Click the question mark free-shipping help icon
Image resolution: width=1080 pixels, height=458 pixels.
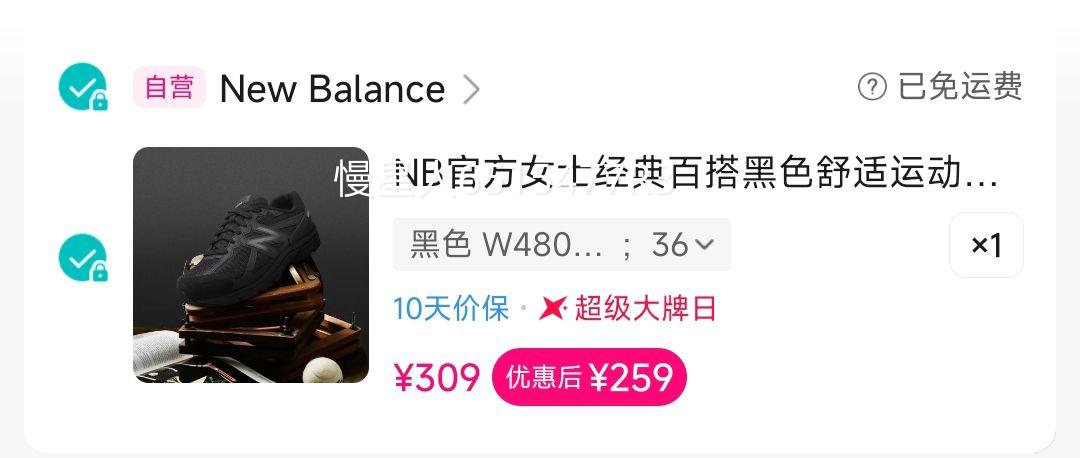click(x=872, y=87)
